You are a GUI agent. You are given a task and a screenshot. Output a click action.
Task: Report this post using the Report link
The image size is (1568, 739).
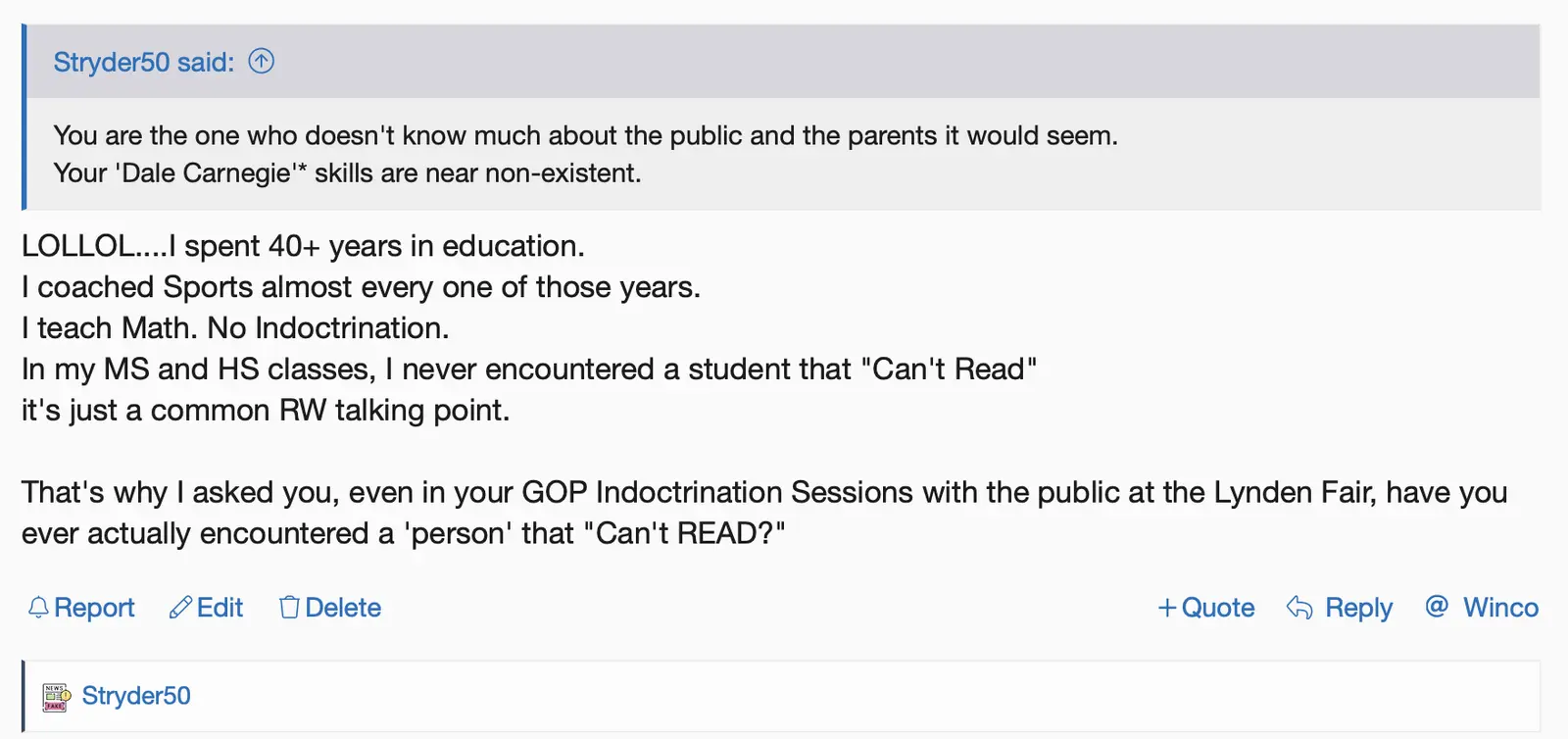coord(94,608)
